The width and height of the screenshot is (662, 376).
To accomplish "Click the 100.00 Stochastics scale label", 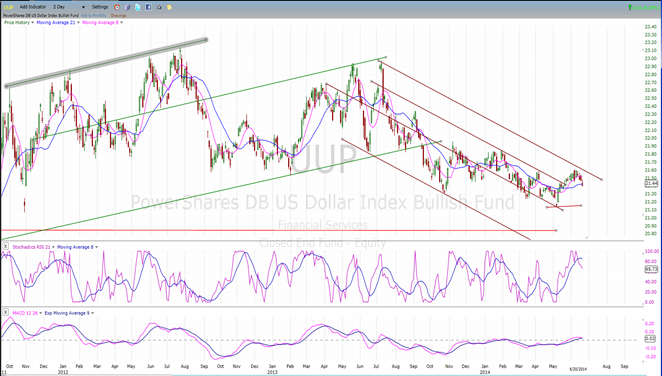I will (652, 251).
